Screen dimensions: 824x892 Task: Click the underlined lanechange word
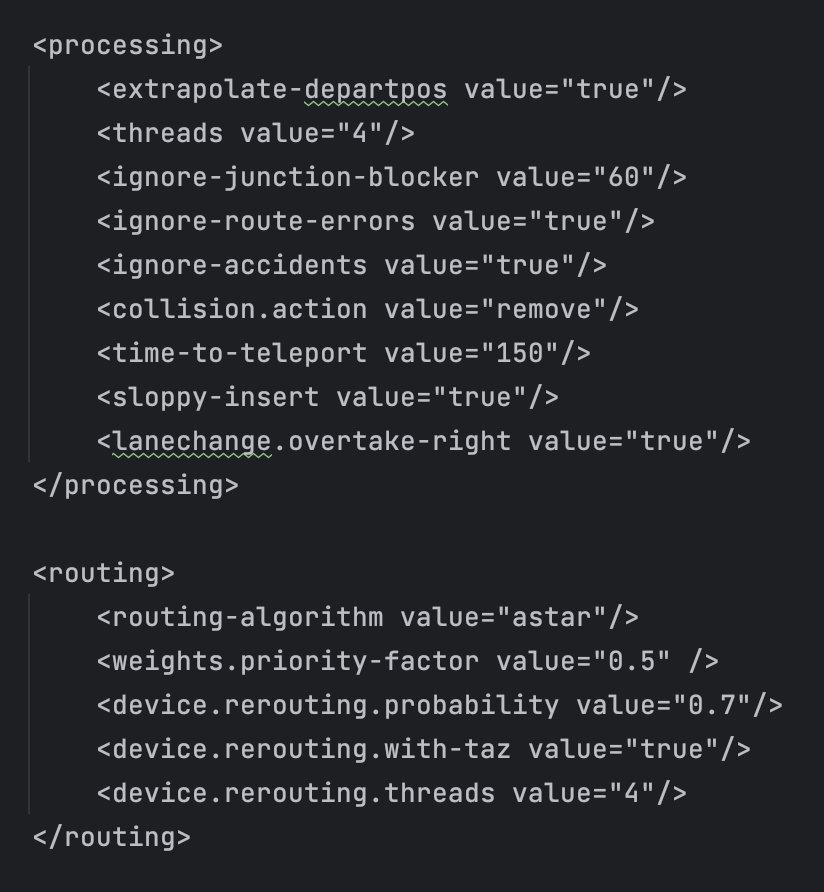192,441
